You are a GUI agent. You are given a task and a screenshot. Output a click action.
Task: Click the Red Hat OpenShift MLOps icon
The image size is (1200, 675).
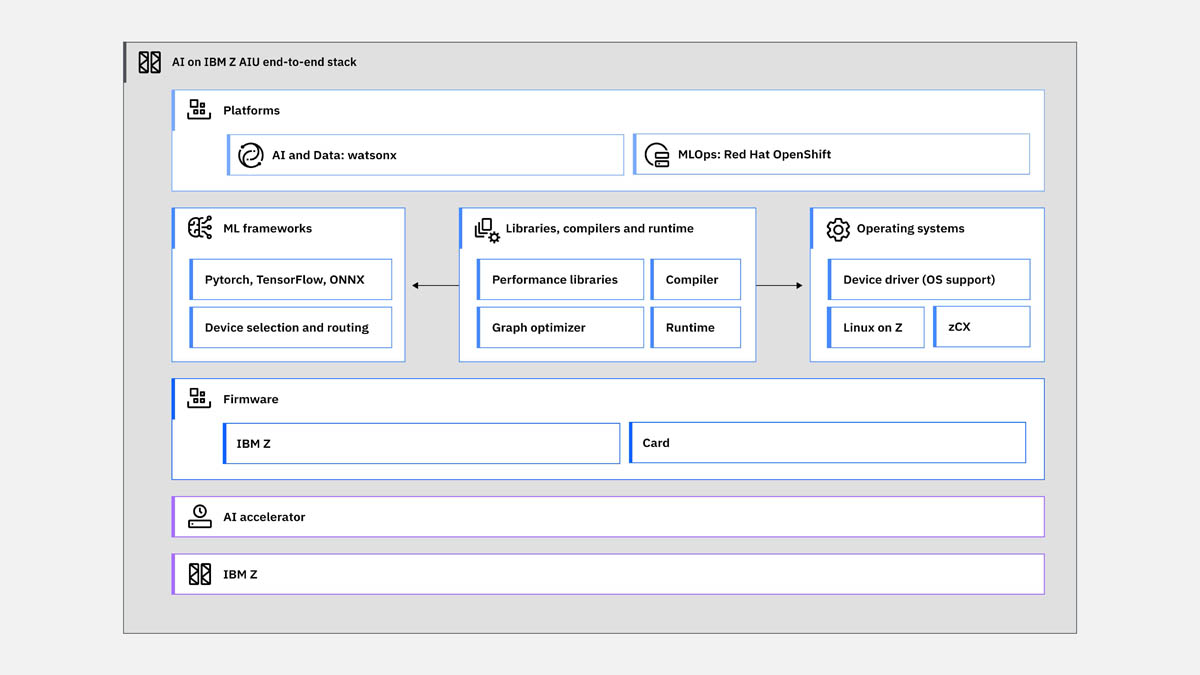click(657, 155)
